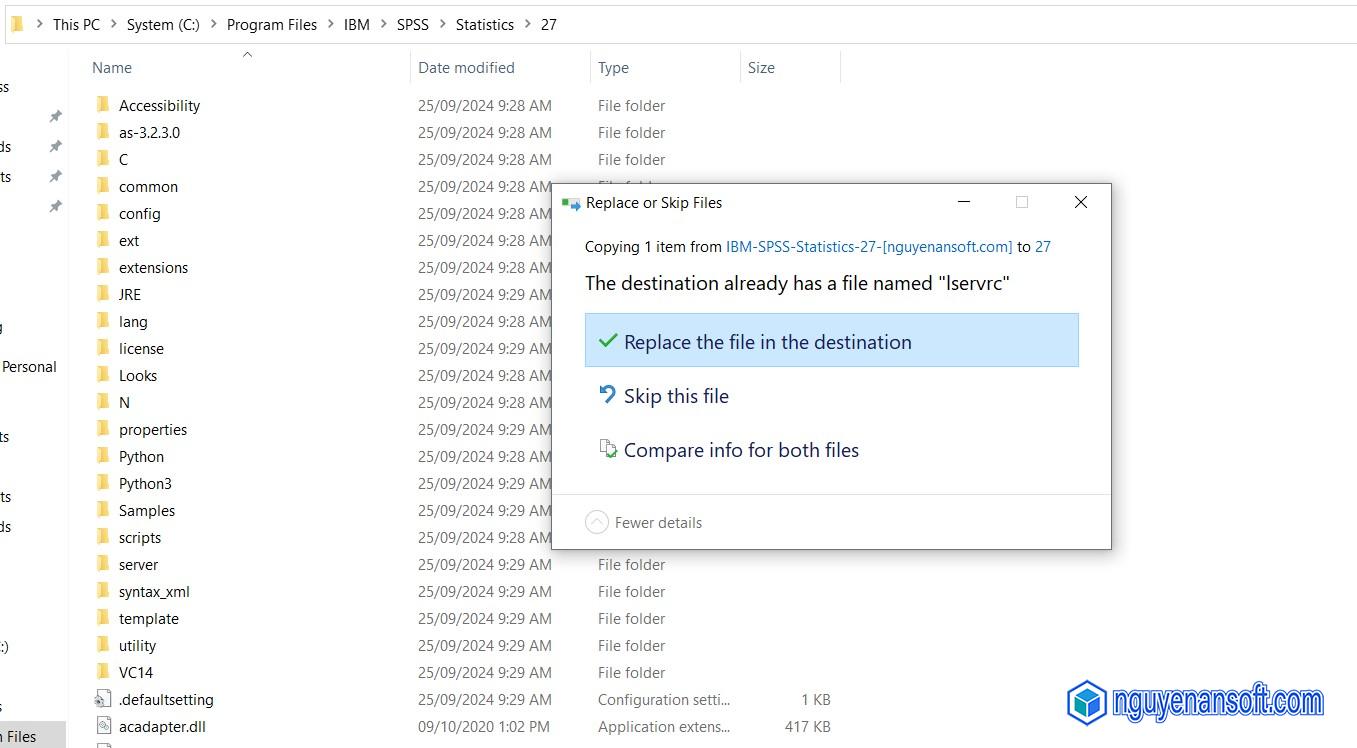Click the 417 KB size of acadapter.dll
The image size is (1357, 748).
(x=808, y=726)
